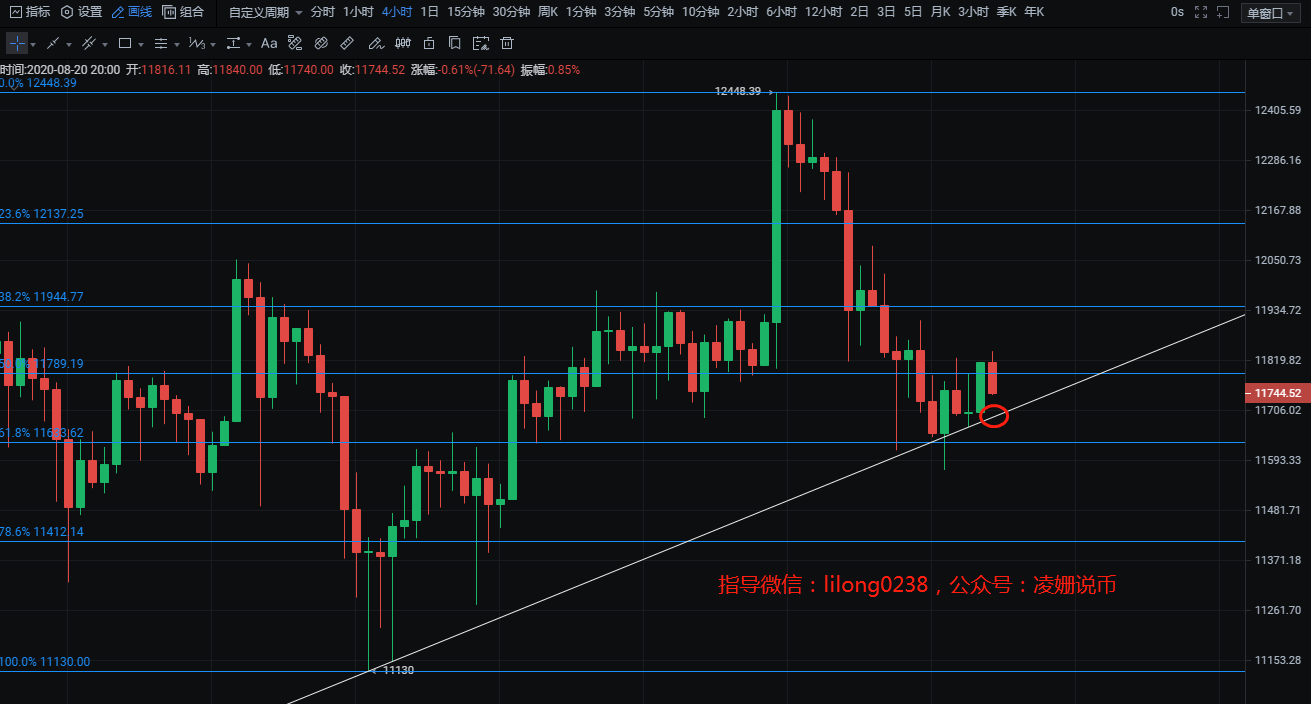The height and width of the screenshot is (704, 1311).
Task: Open 设置 settings
Action: (x=82, y=12)
